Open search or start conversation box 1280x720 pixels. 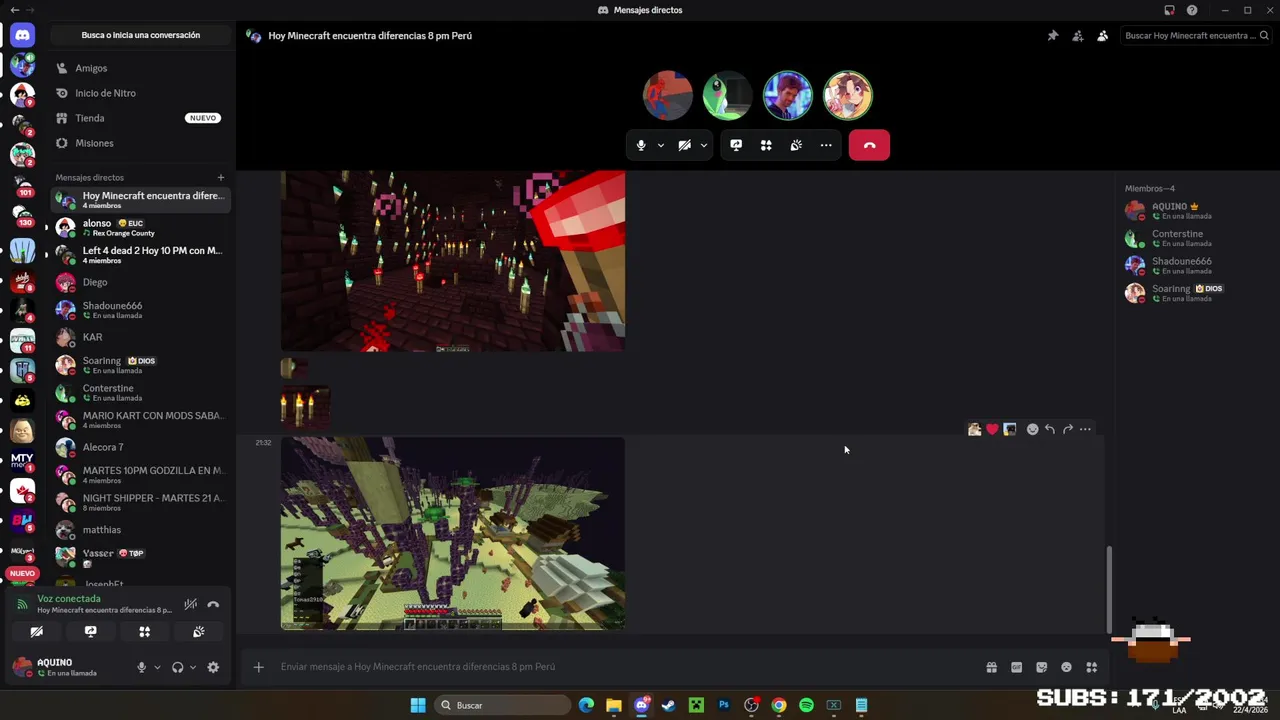coord(140,35)
